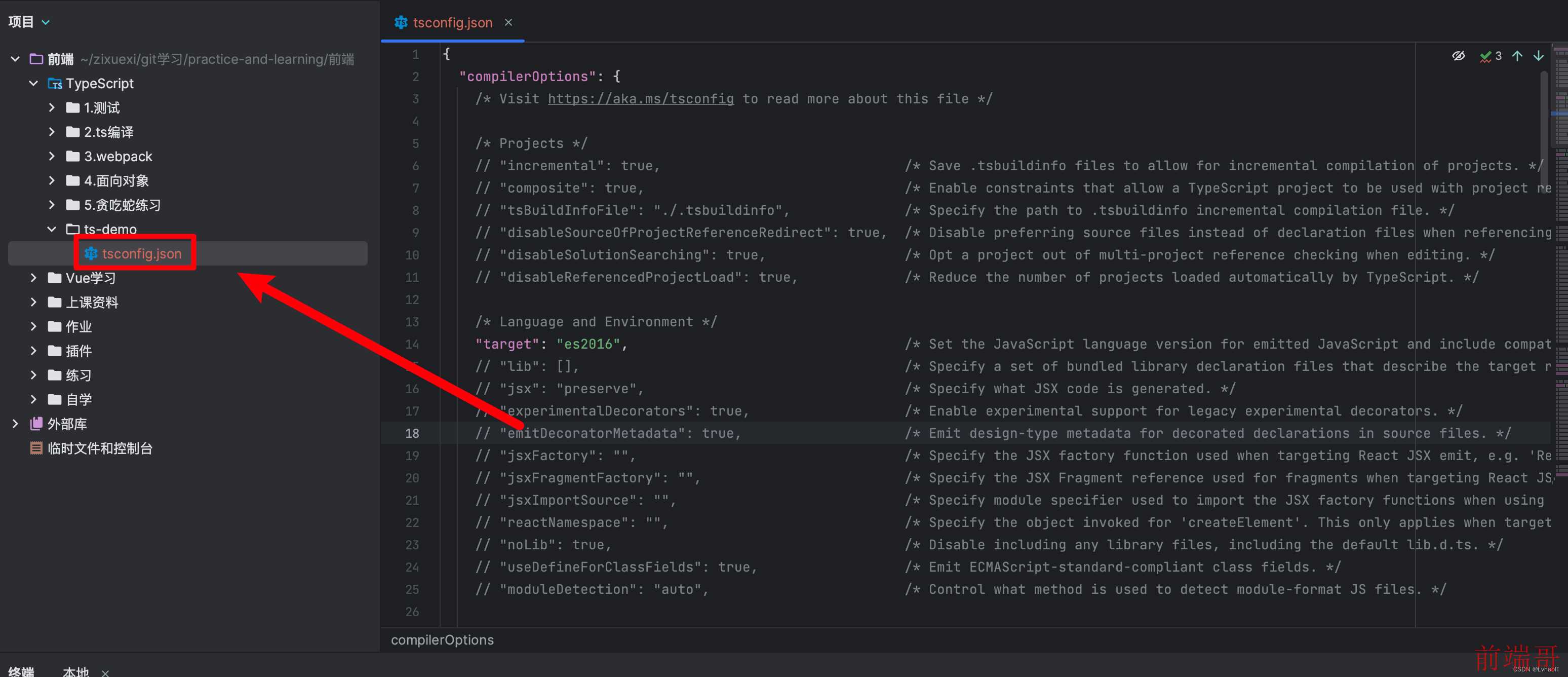Viewport: 1568px width, 677px height.
Task: Select the Vue学习 folder icon
Action: point(55,278)
